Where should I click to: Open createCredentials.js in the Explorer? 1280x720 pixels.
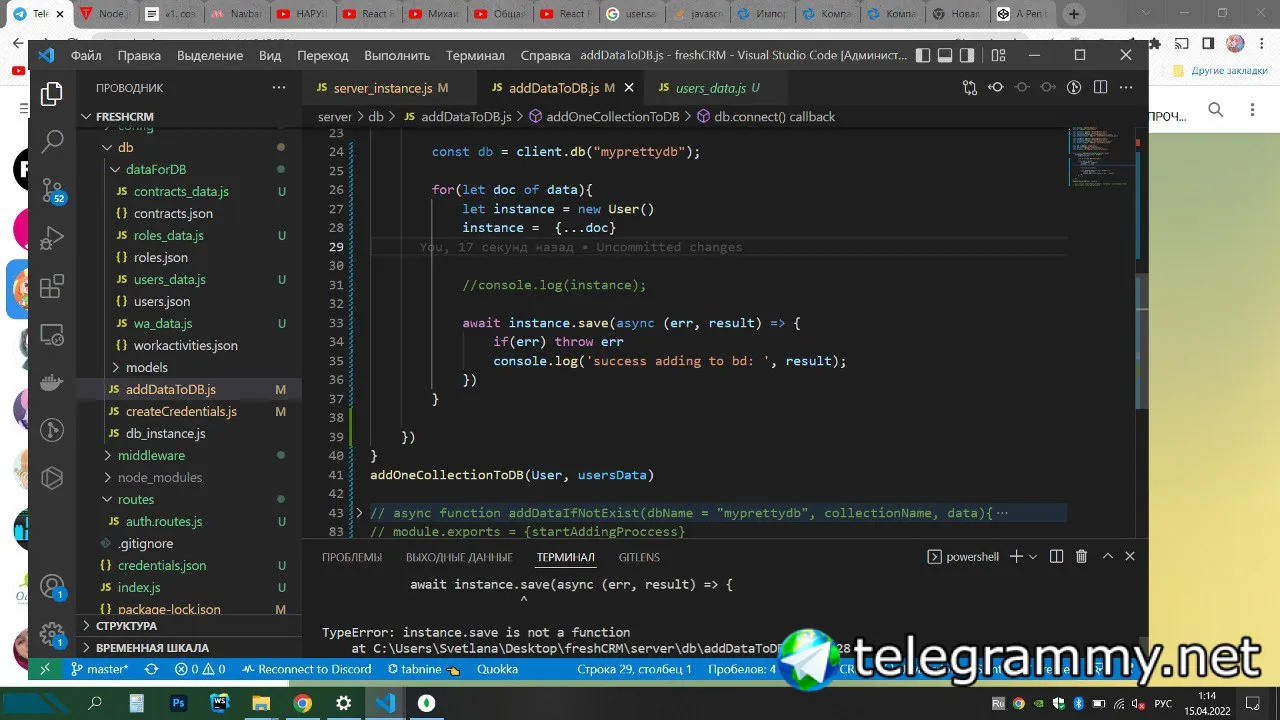click(x=189, y=412)
